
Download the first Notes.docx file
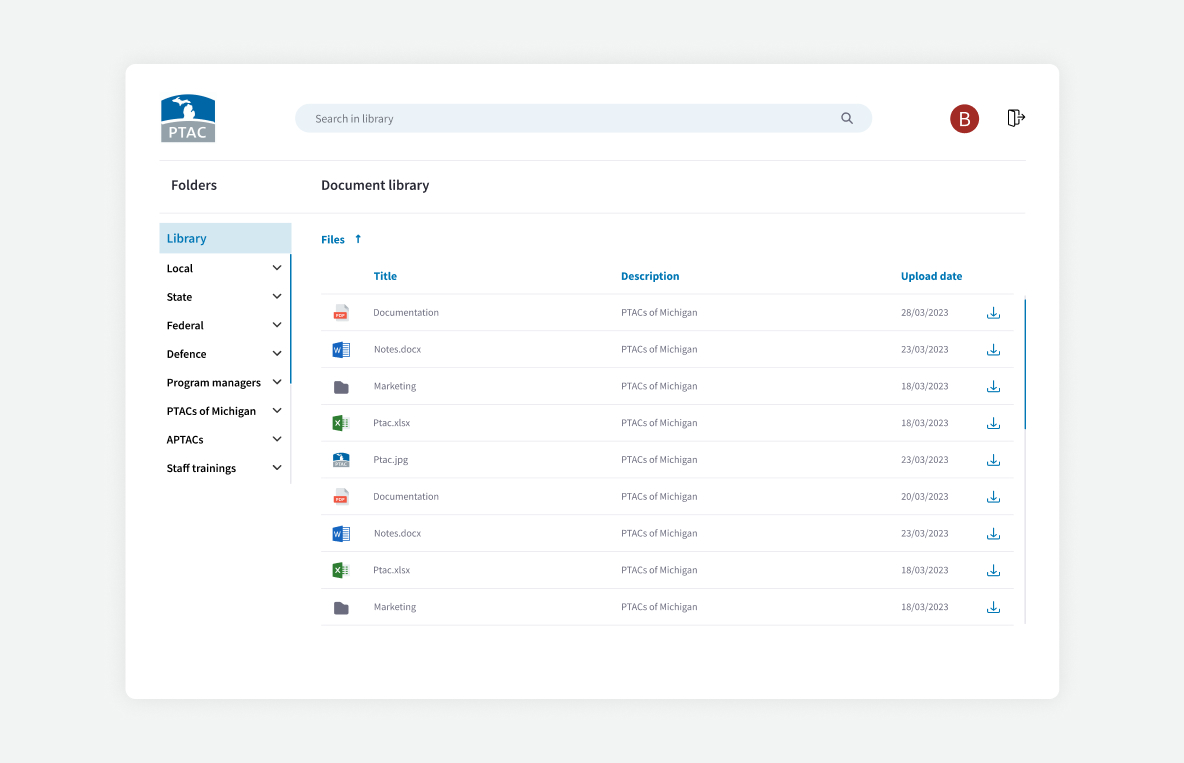[x=993, y=350]
